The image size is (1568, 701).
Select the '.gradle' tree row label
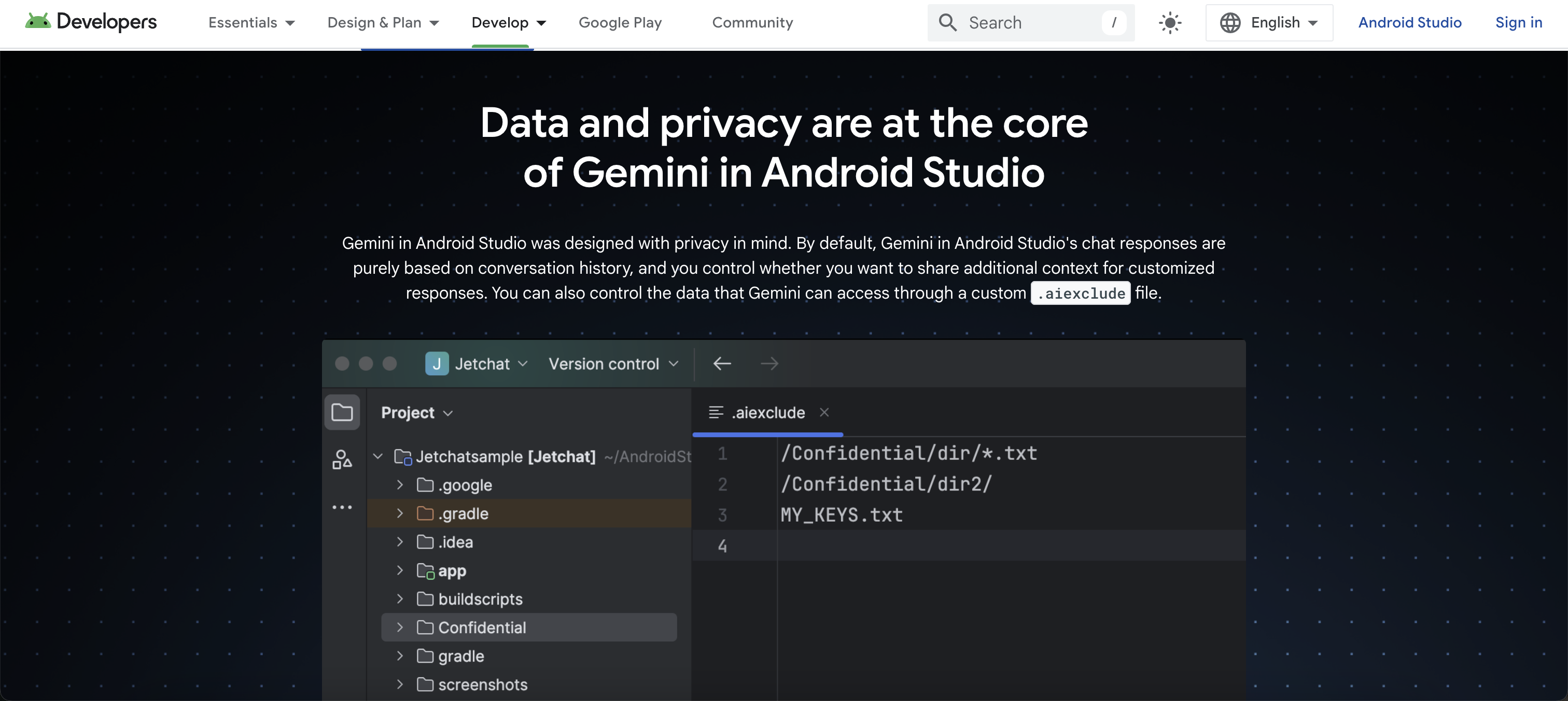pyautogui.click(x=463, y=514)
